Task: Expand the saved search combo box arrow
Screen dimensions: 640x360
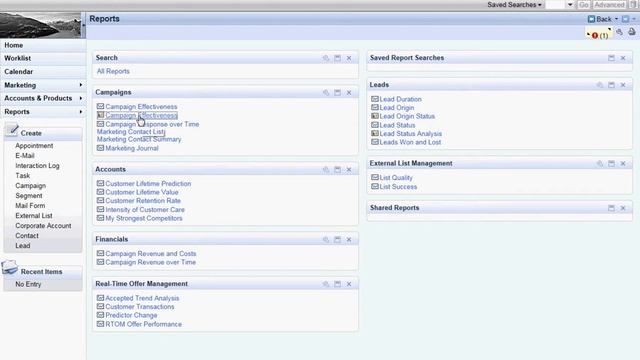Action: [x=570, y=5]
